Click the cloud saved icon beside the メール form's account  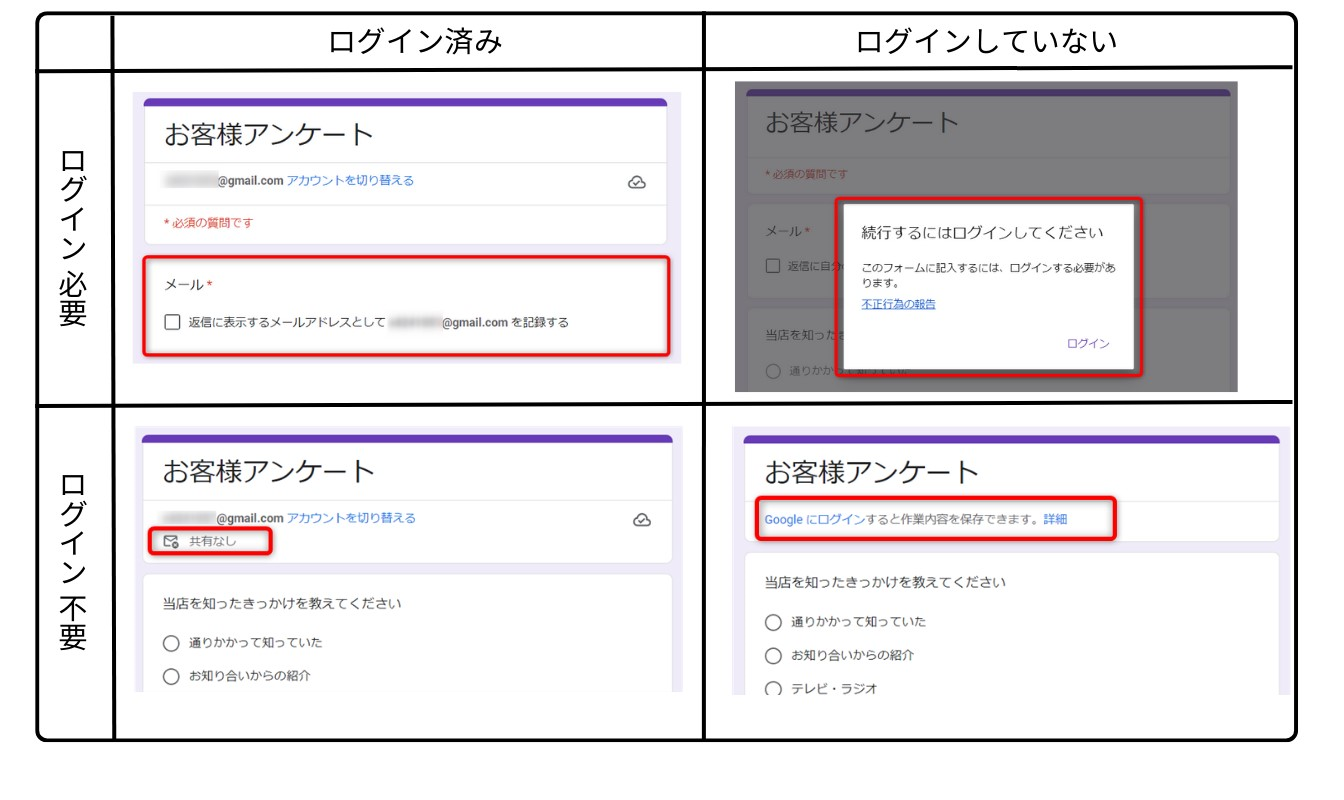(x=636, y=182)
